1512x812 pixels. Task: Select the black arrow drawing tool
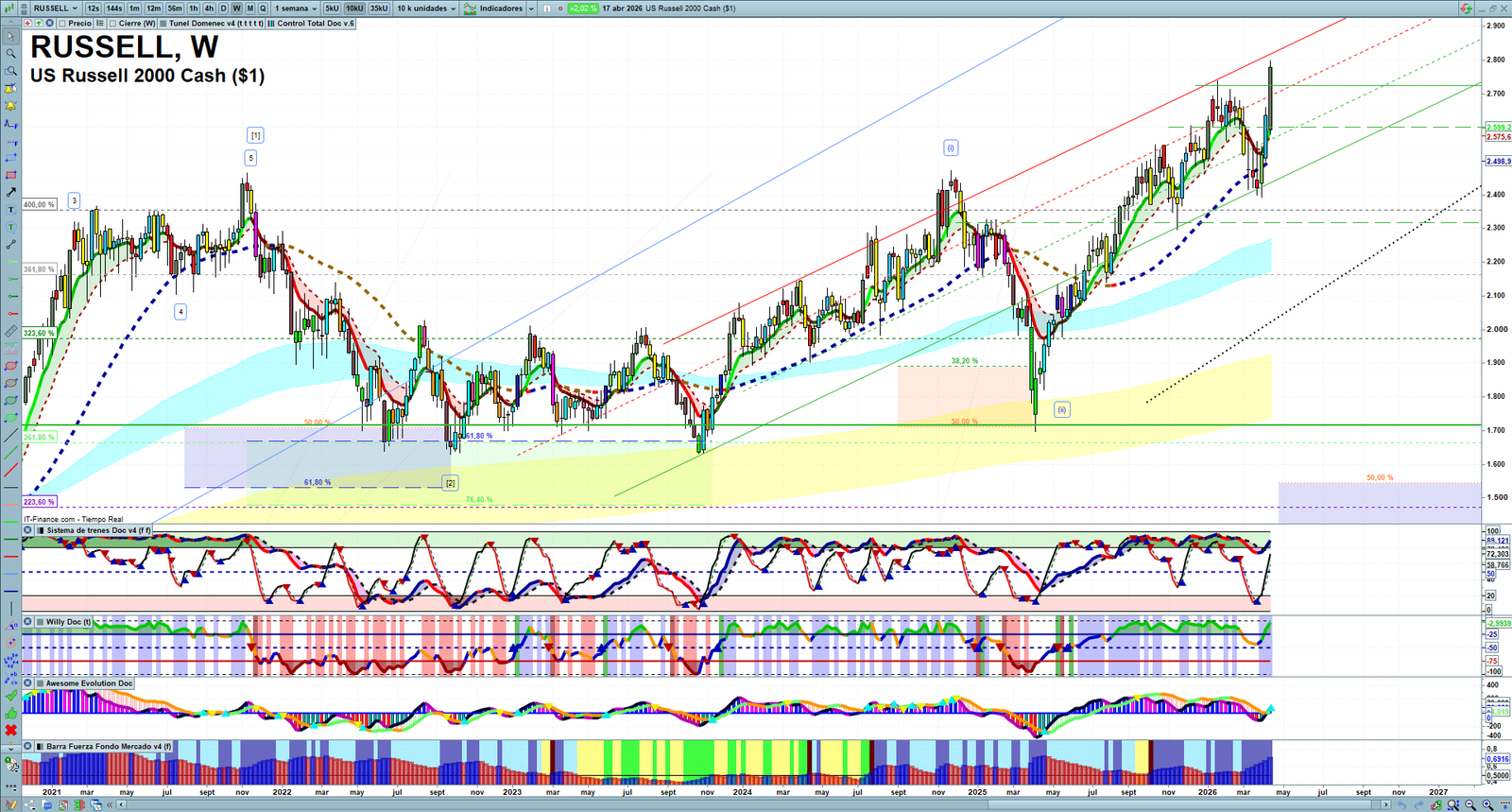(11, 192)
